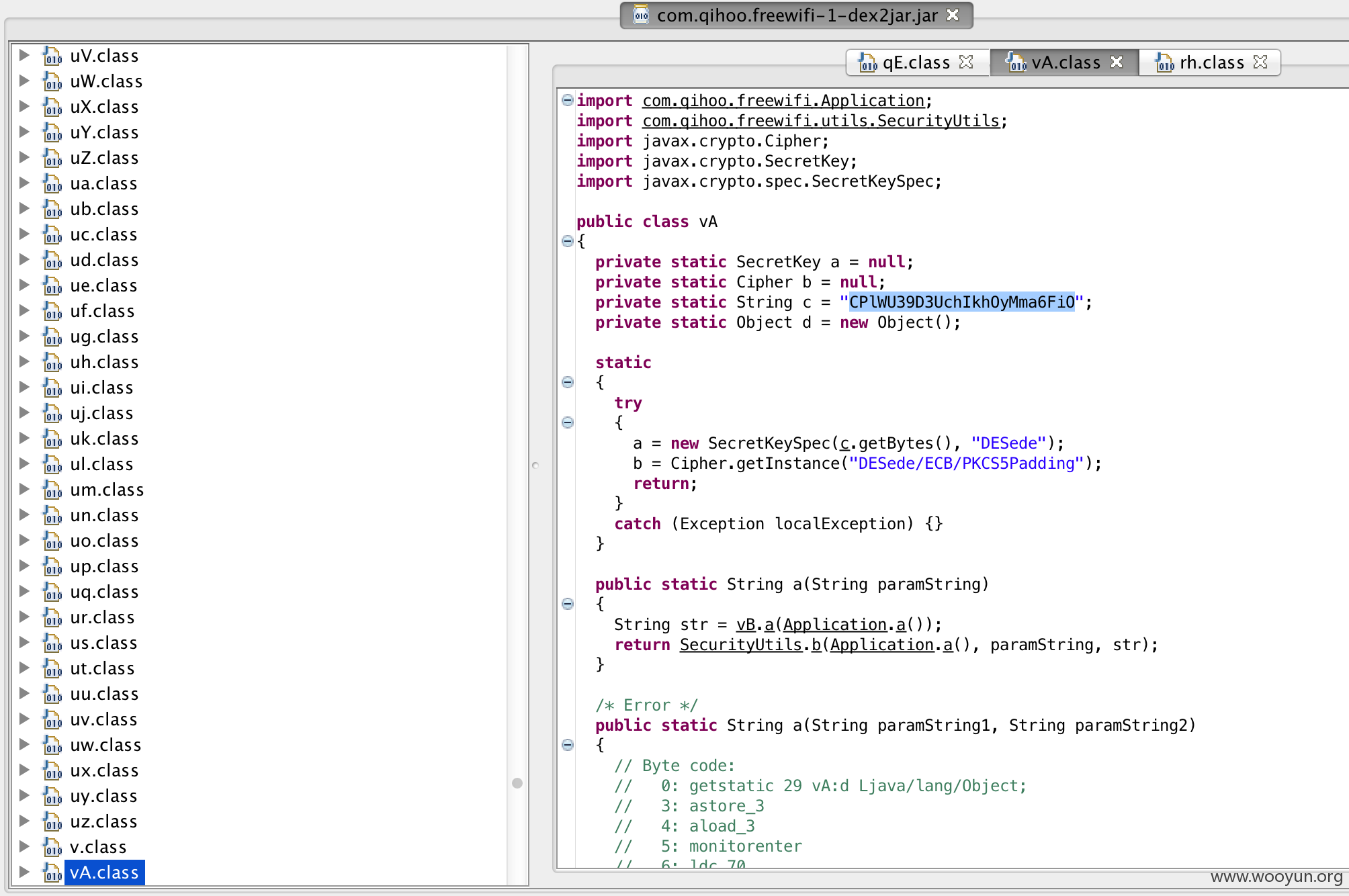Image resolution: width=1349 pixels, height=896 pixels.
Task: Click the uq.class file icon
Action: 52,592
